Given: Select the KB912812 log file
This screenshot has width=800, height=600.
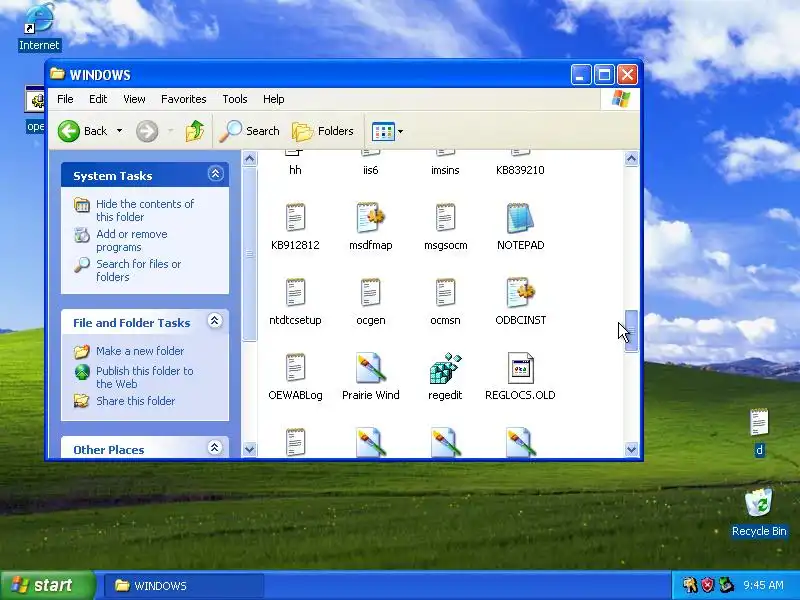Looking at the screenshot, I should click(295, 218).
